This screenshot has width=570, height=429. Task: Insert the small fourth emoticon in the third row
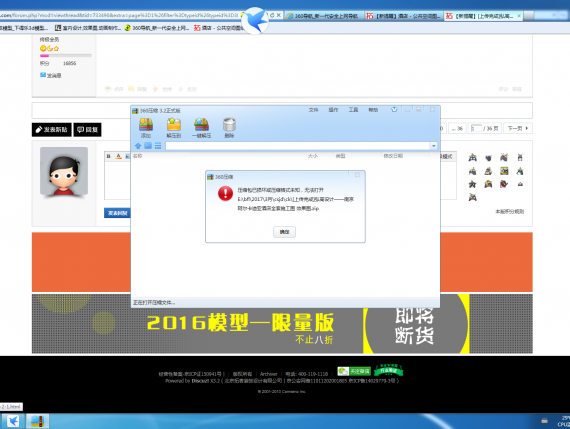tap(520, 184)
